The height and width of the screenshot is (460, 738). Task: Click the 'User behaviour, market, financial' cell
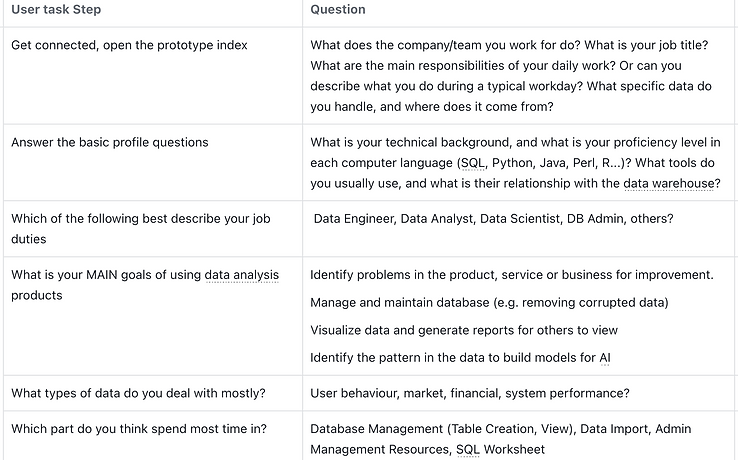coord(520,393)
